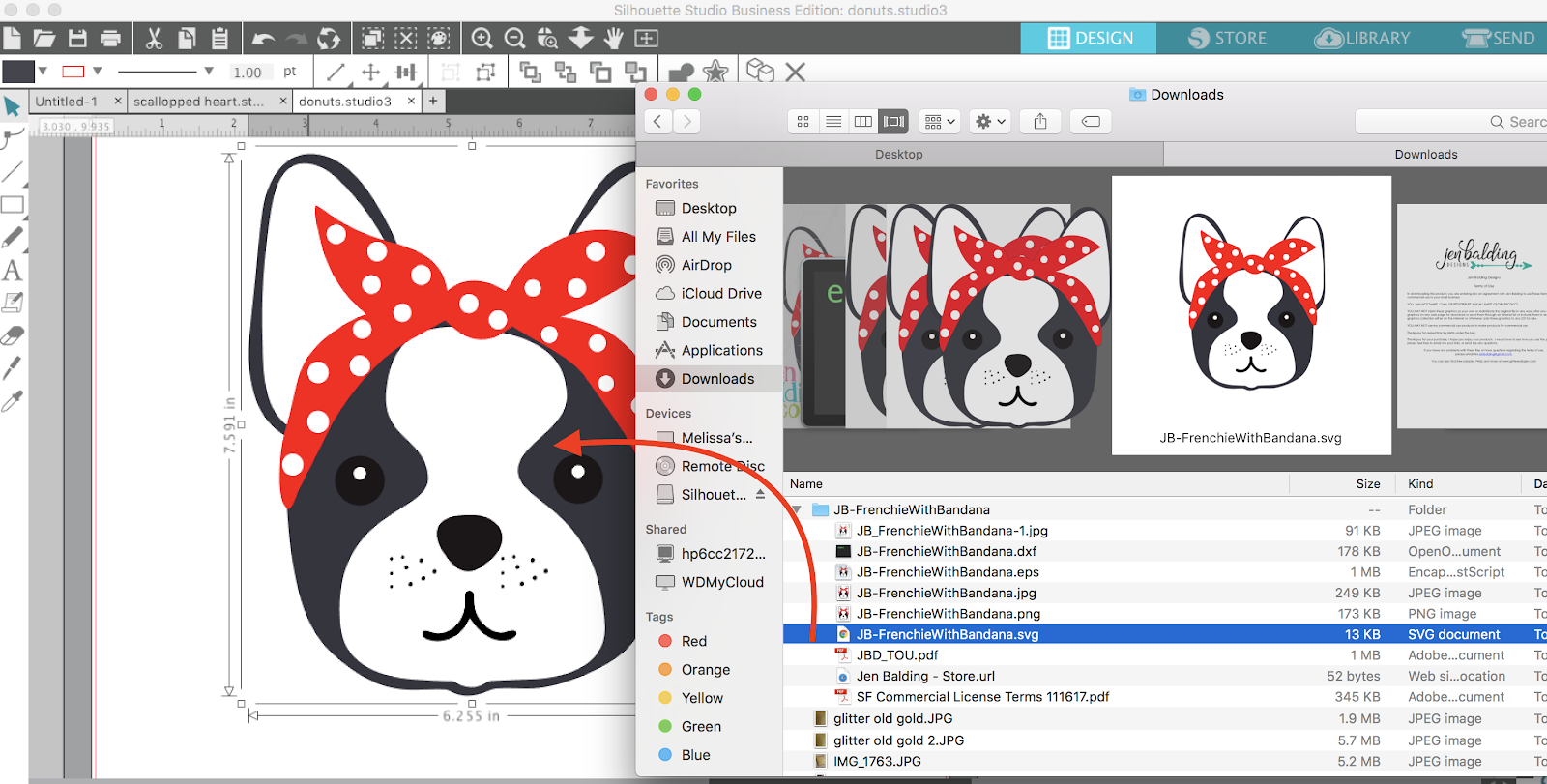Switch Finder to Cover Flow view
This screenshot has height=784, width=1547.
[894, 121]
